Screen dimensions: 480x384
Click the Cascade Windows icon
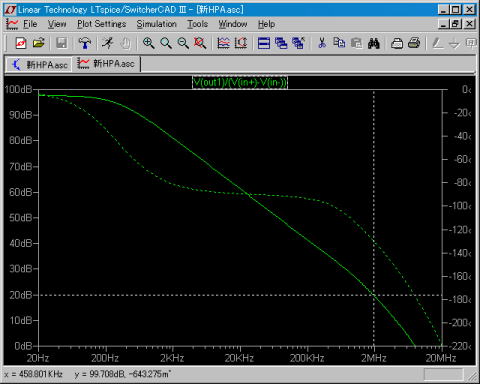281,43
